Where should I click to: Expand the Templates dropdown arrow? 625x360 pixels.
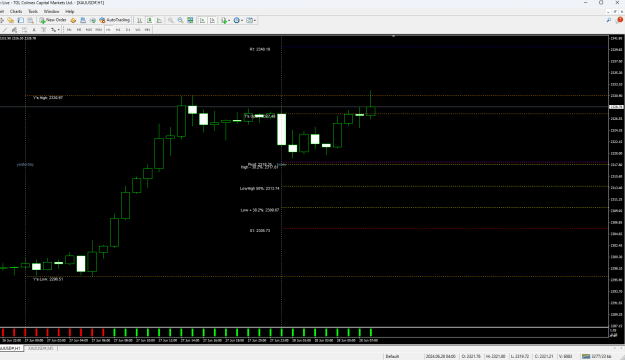coord(255,20)
